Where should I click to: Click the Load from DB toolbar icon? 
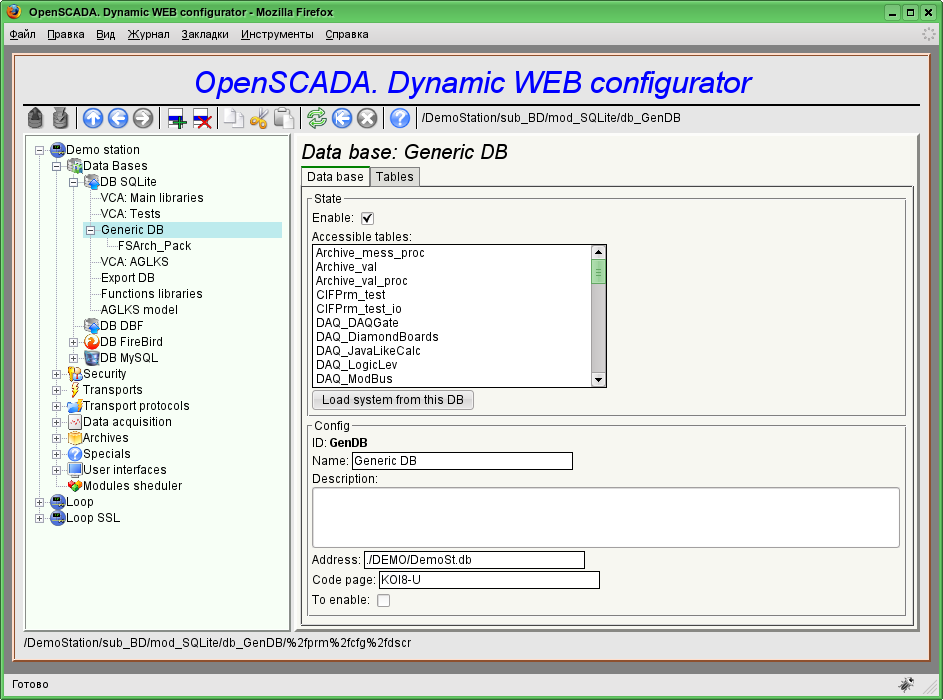[35, 118]
